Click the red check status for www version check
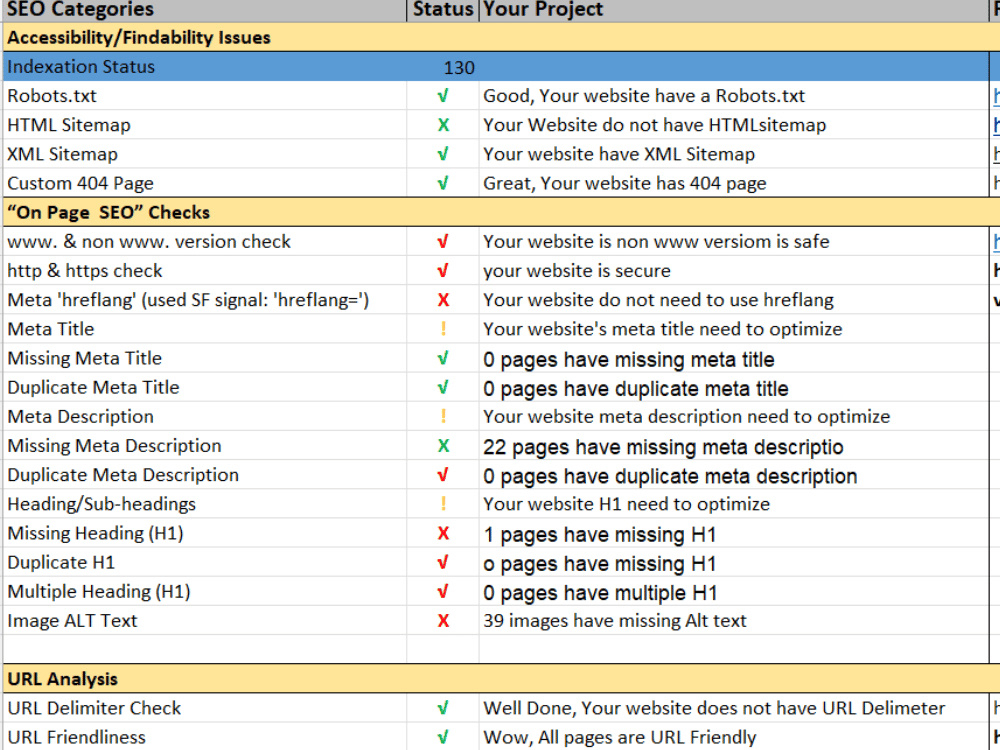 443,242
